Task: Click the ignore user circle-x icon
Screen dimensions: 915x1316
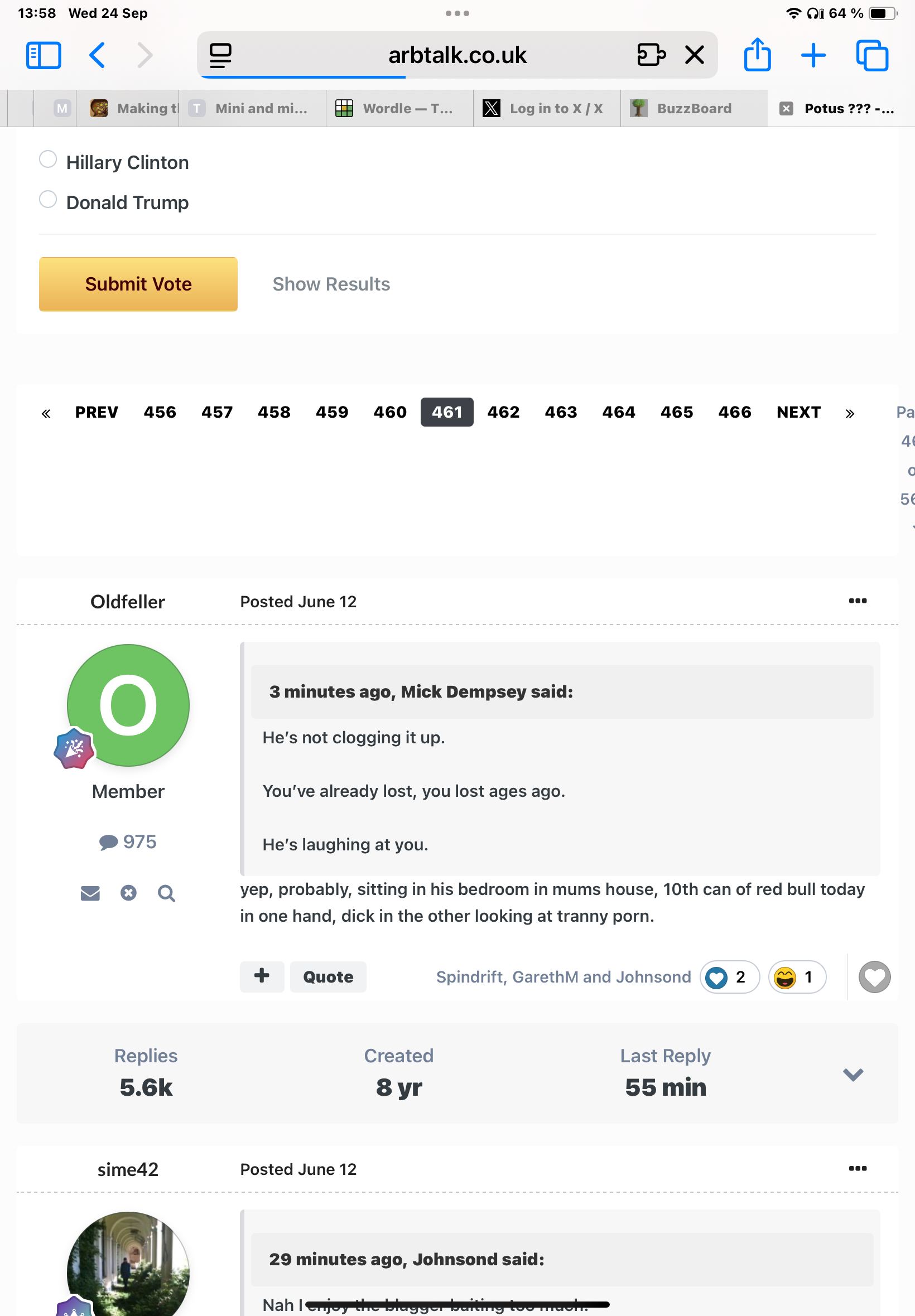Action: (128, 893)
